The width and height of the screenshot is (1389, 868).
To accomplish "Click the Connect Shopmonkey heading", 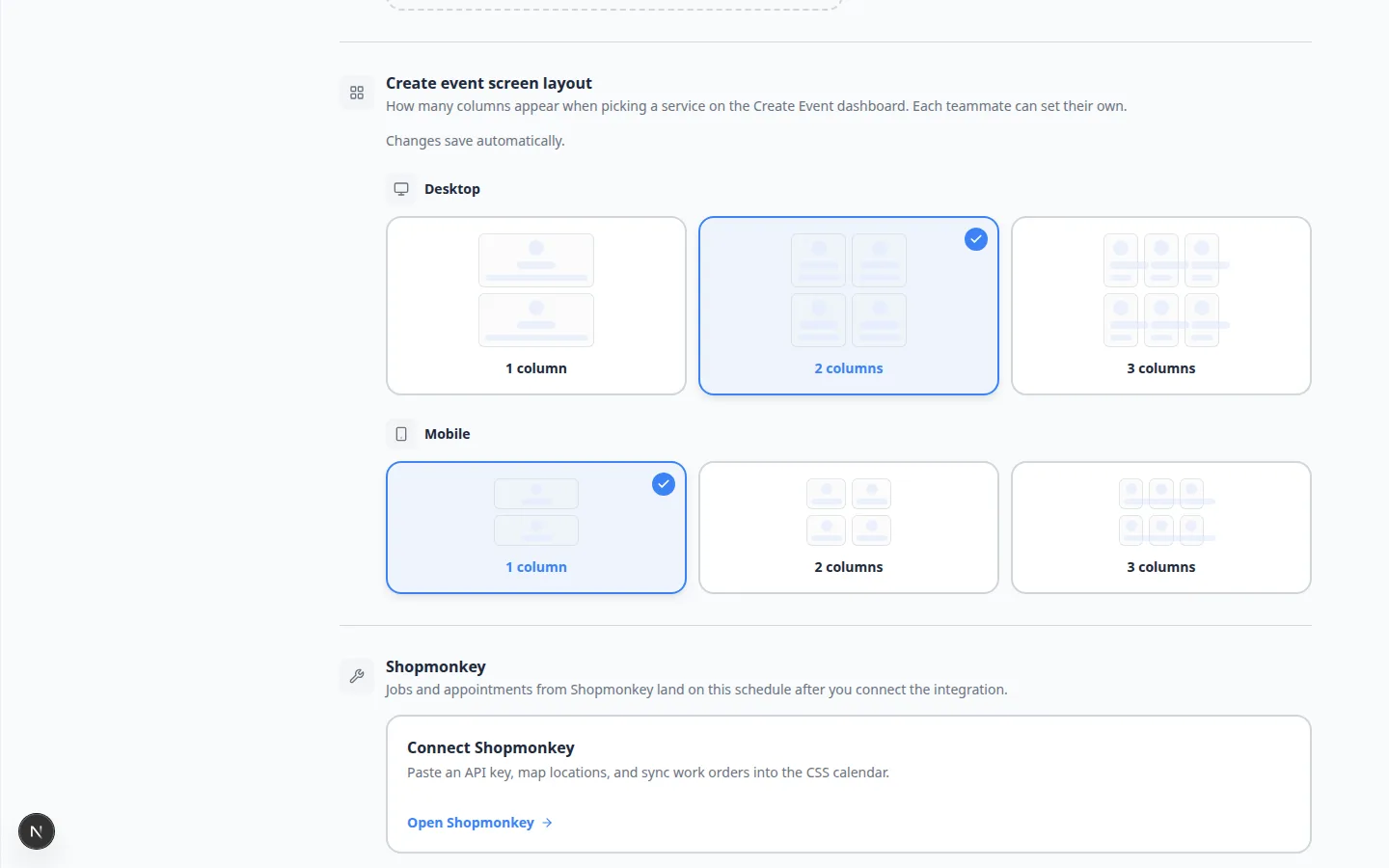I will coord(491,747).
